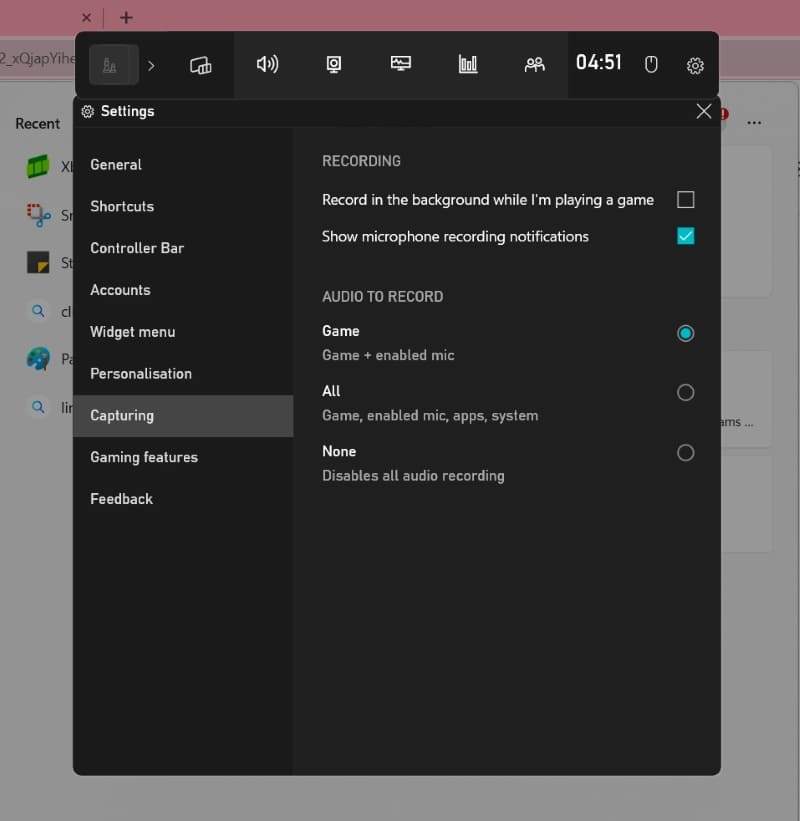Open the Personalisation settings section
The image size is (800, 821).
tap(141, 374)
